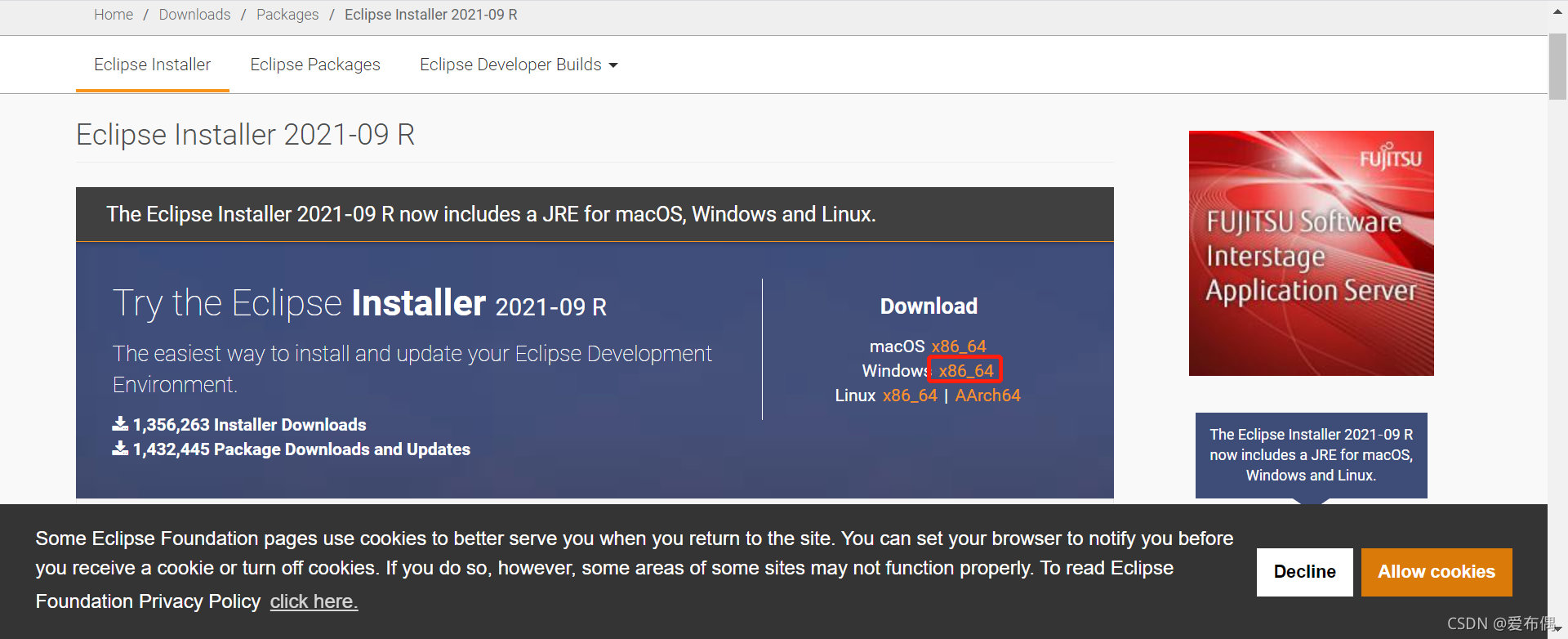
Task: Click the download icon beside Installer Downloads
Action: click(120, 424)
